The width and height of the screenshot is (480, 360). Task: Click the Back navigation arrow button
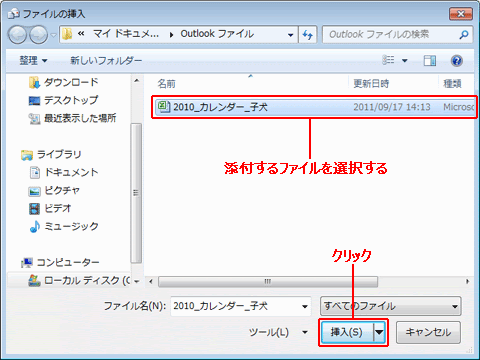tap(17, 35)
